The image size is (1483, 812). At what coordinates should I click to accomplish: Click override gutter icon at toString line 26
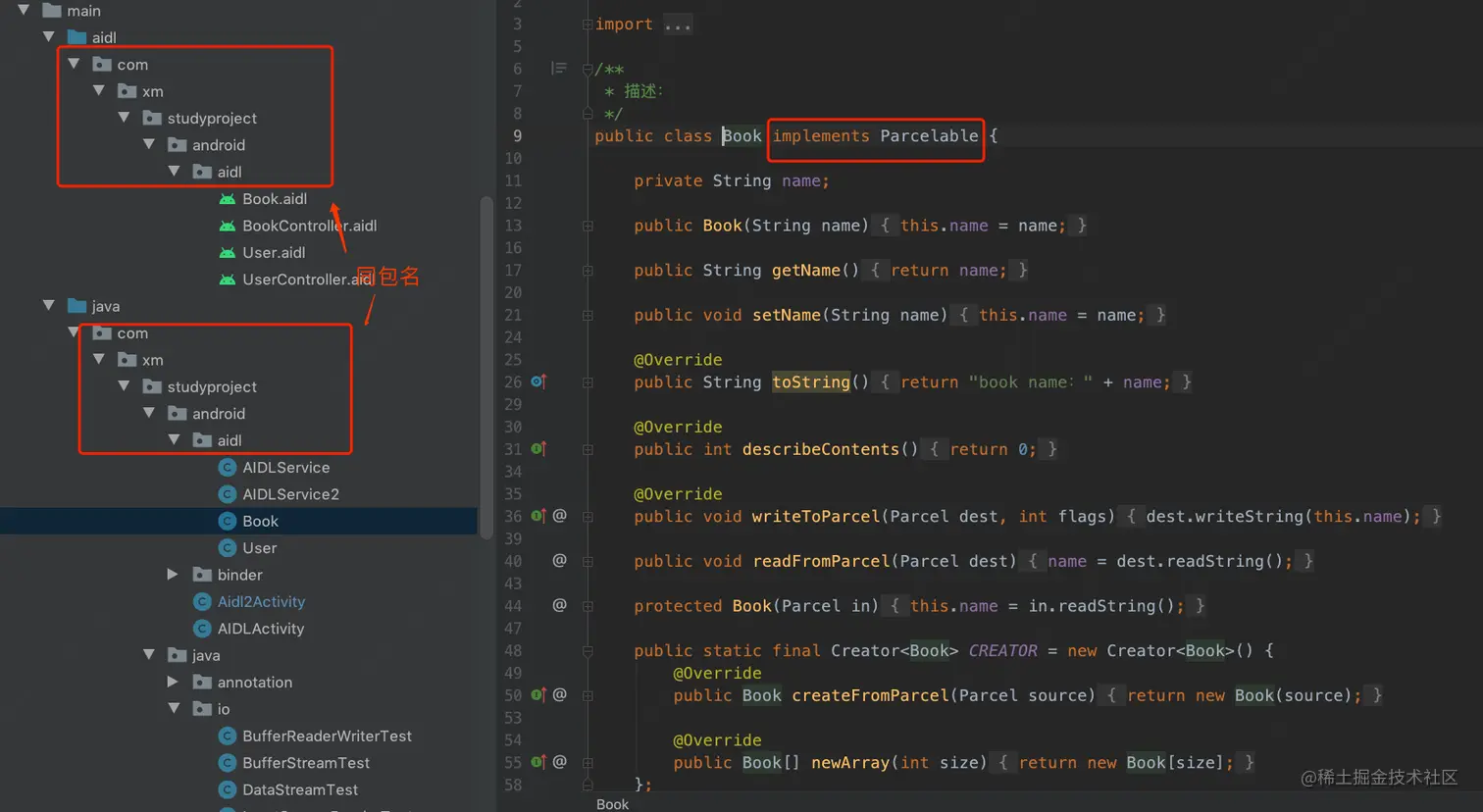point(538,381)
